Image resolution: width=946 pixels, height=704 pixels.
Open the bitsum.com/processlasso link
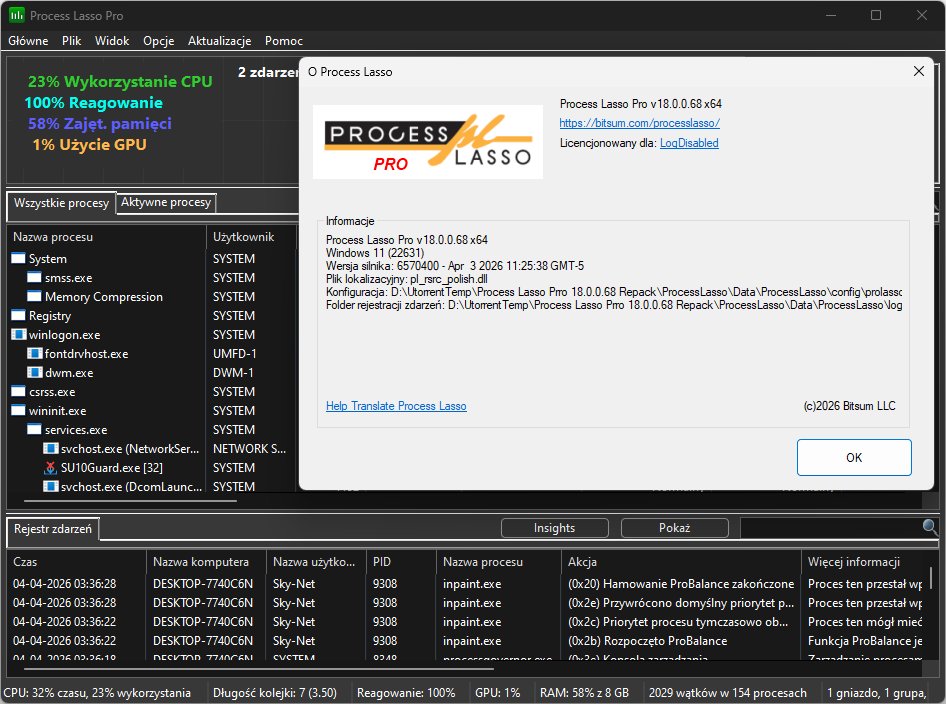coord(640,123)
